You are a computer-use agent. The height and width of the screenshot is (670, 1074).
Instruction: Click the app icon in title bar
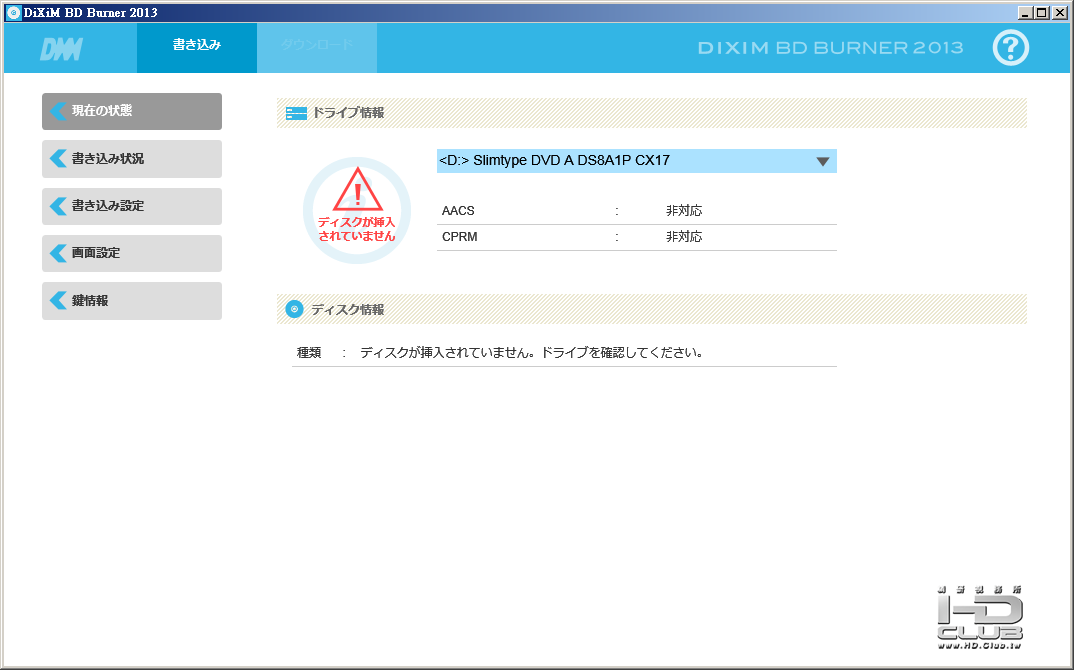click(14, 12)
